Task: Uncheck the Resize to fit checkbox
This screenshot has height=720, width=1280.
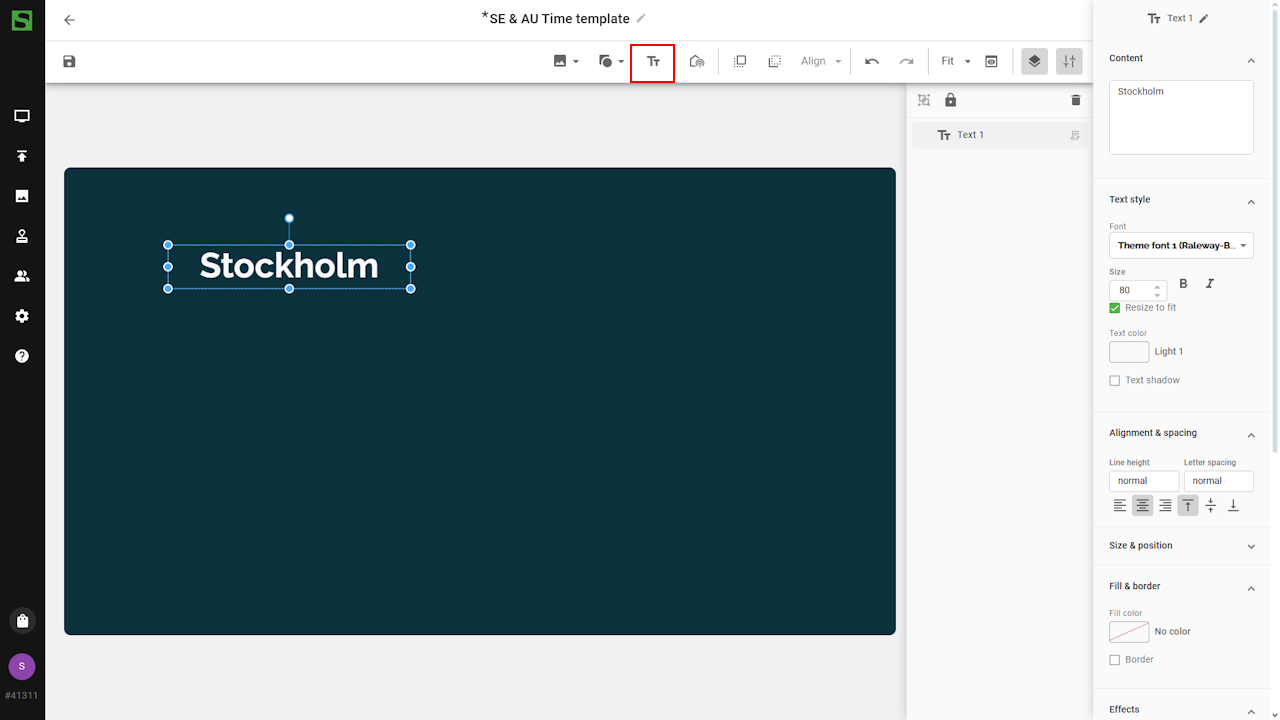Action: pyautogui.click(x=1115, y=308)
